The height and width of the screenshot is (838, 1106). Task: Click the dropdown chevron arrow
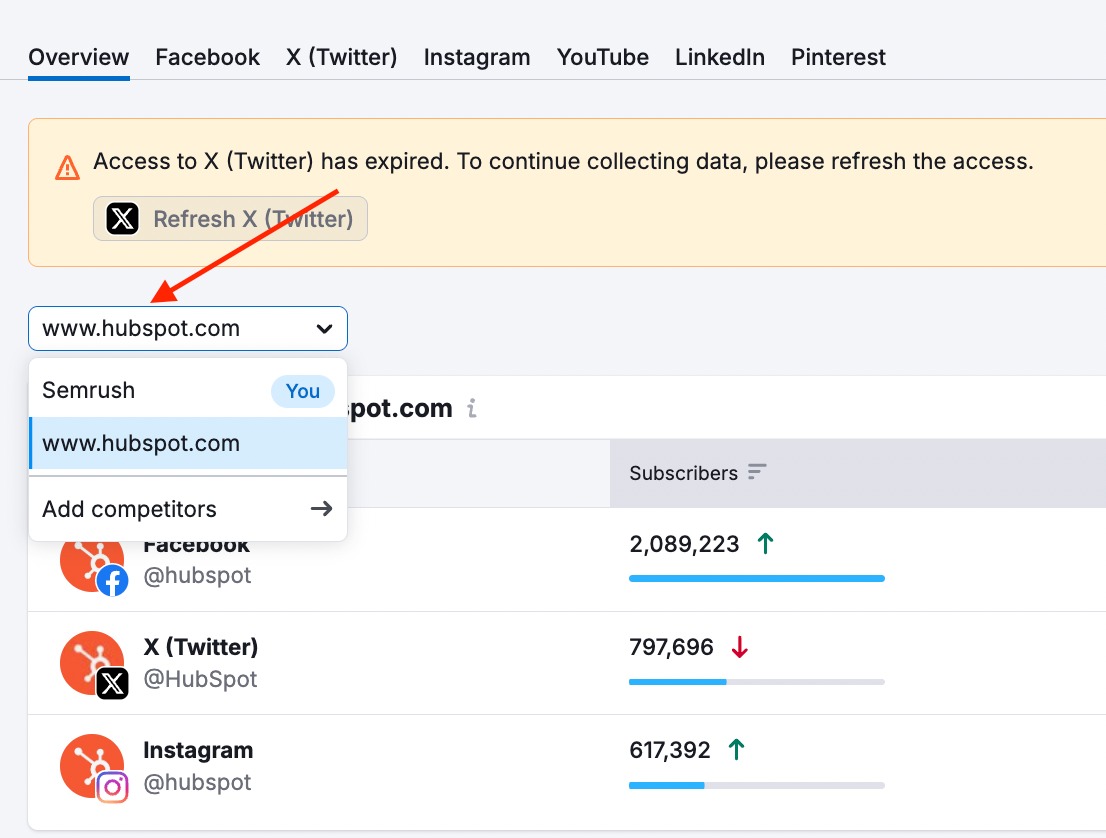click(324, 329)
